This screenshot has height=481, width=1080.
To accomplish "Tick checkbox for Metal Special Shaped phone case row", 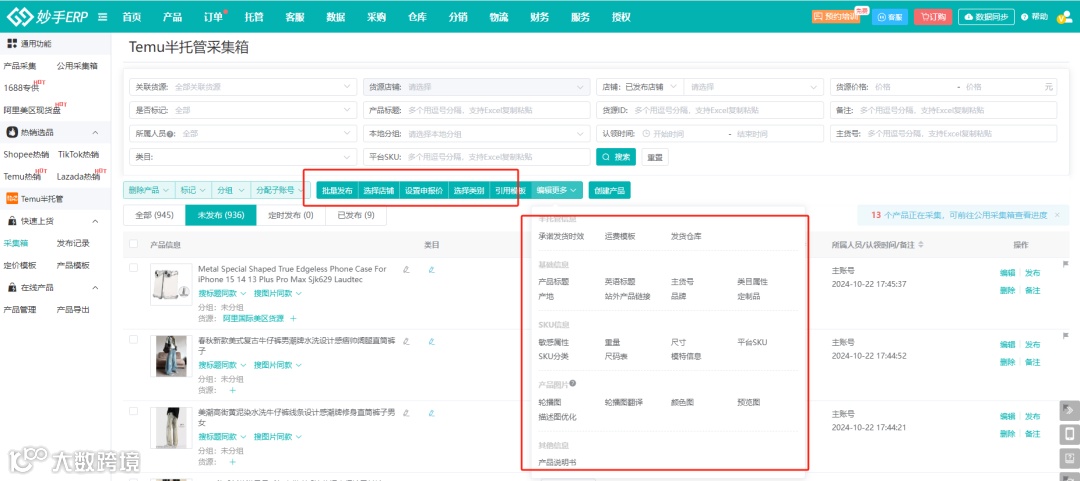I will (134, 268).
